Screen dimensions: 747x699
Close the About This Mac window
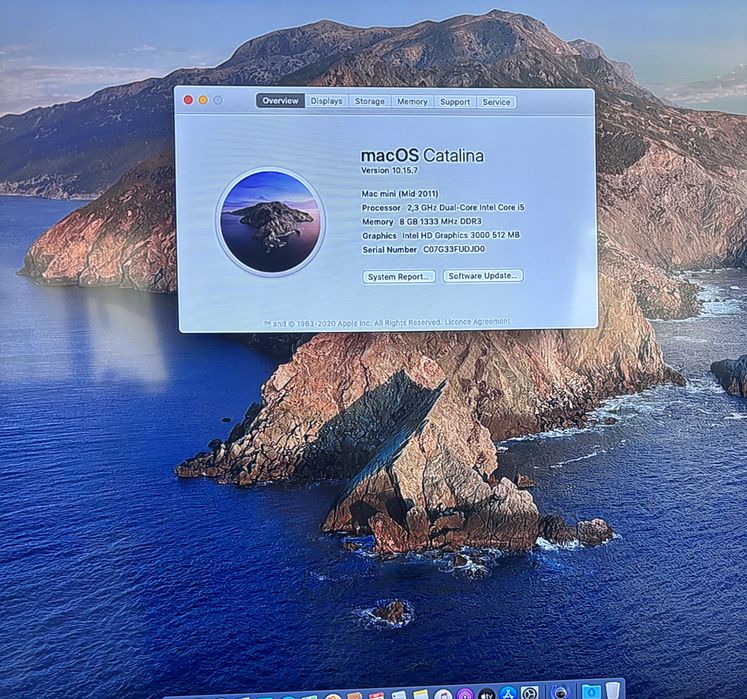[x=188, y=100]
